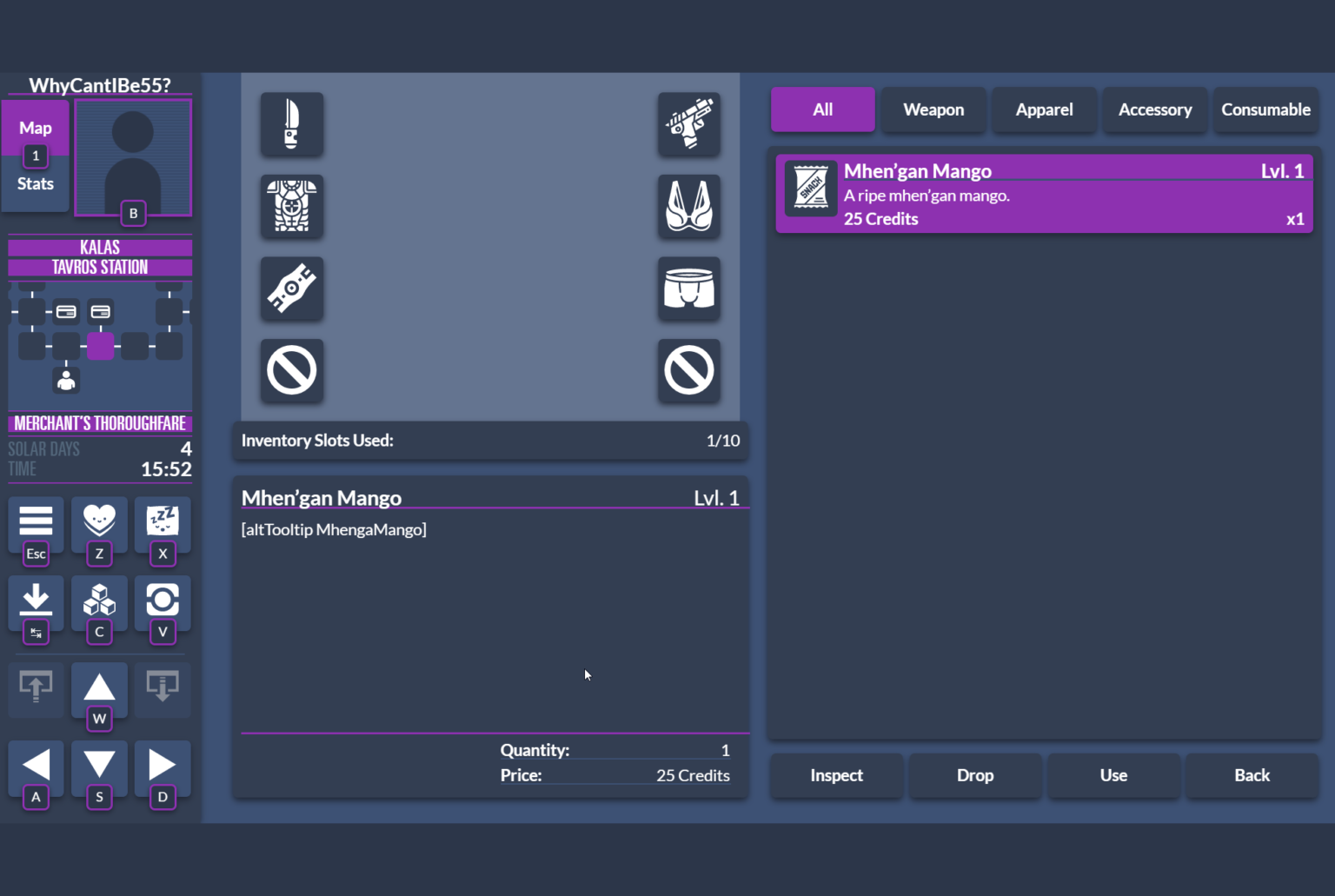
Task: Move north with the W arrow
Action: pos(99,687)
